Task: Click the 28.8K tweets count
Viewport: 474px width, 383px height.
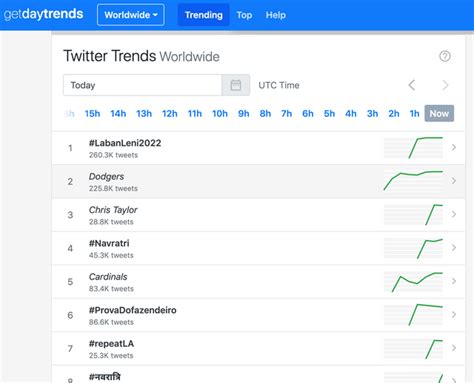Action: coord(111,222)
